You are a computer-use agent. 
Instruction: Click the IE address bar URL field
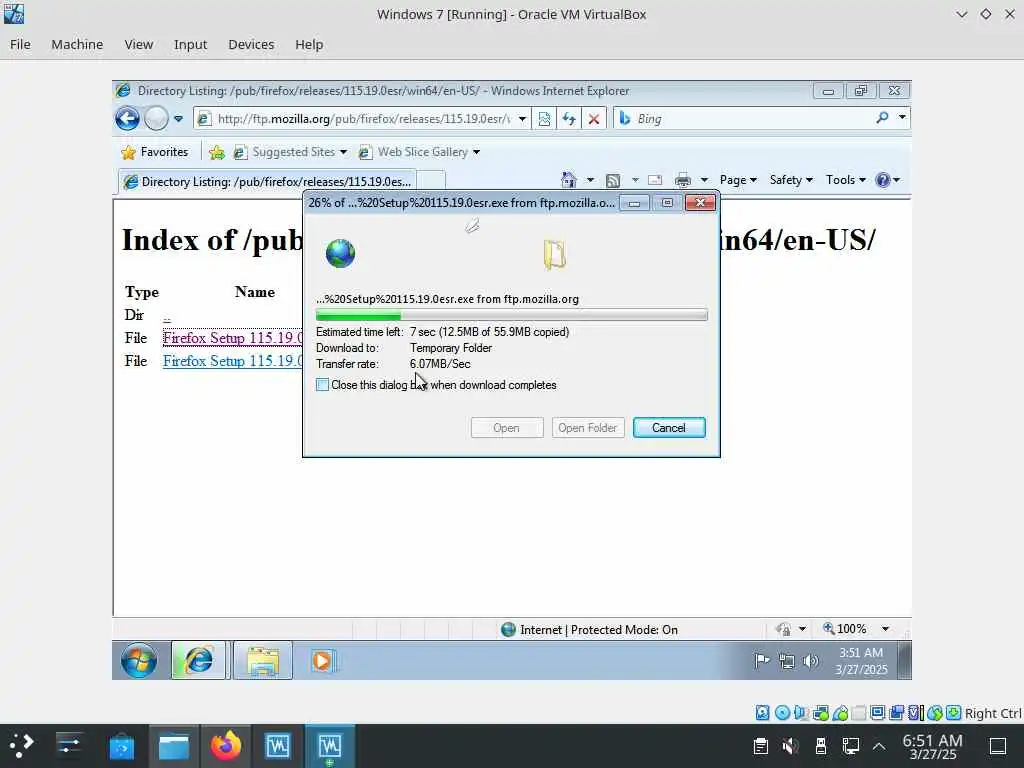tap(362, 119)
